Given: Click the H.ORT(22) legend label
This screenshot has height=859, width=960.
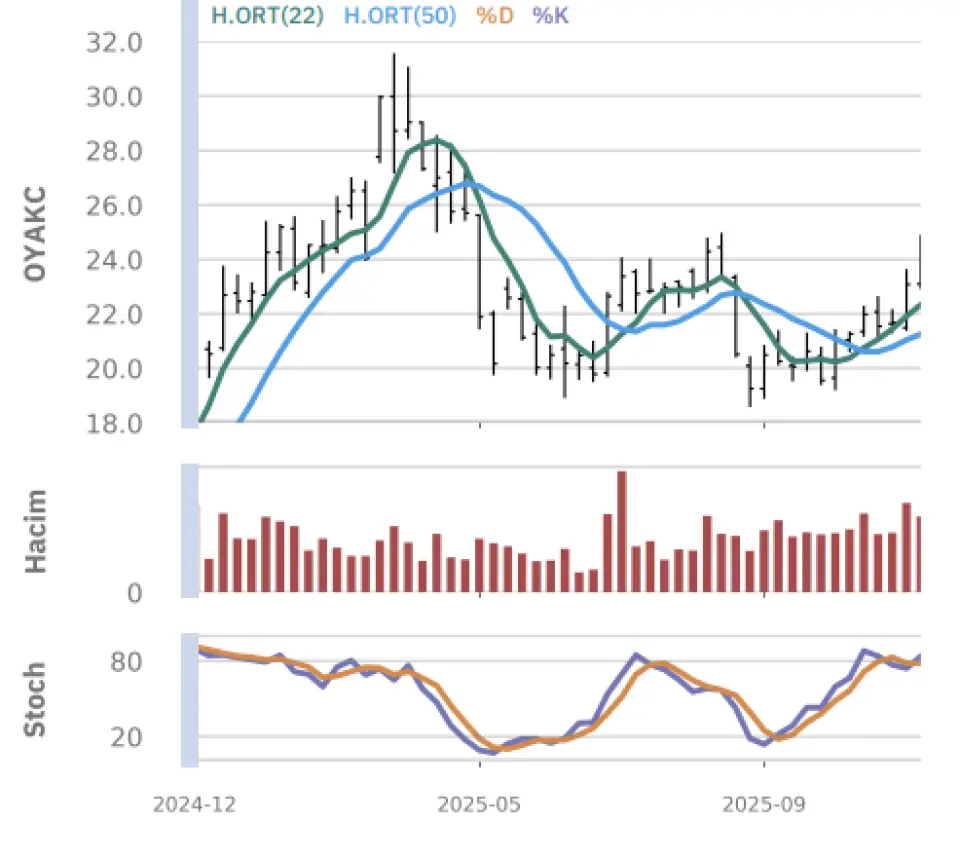Looking at the screenshot, I should pyautogui.click(x=267, y=15).
